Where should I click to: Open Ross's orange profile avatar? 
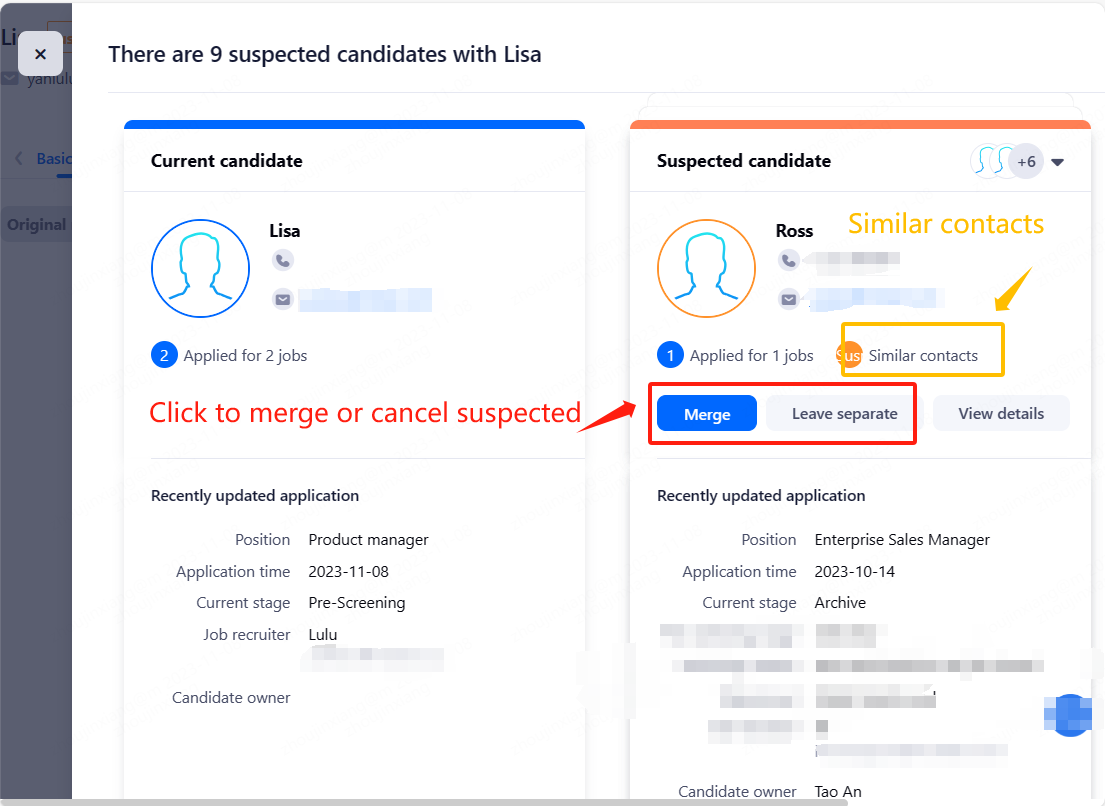point(706,268)
